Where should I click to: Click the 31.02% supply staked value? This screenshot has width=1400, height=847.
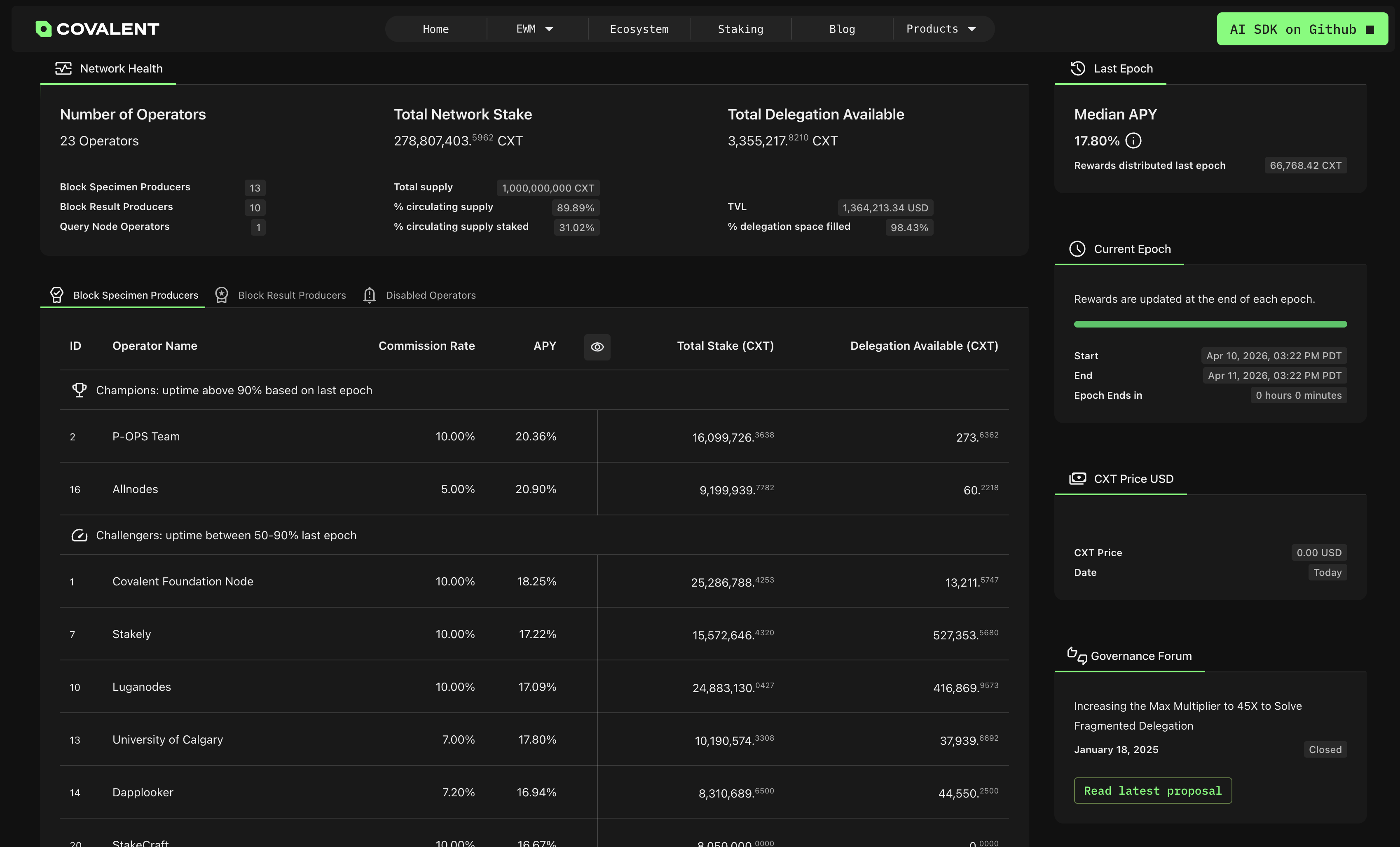pos(576,227)
